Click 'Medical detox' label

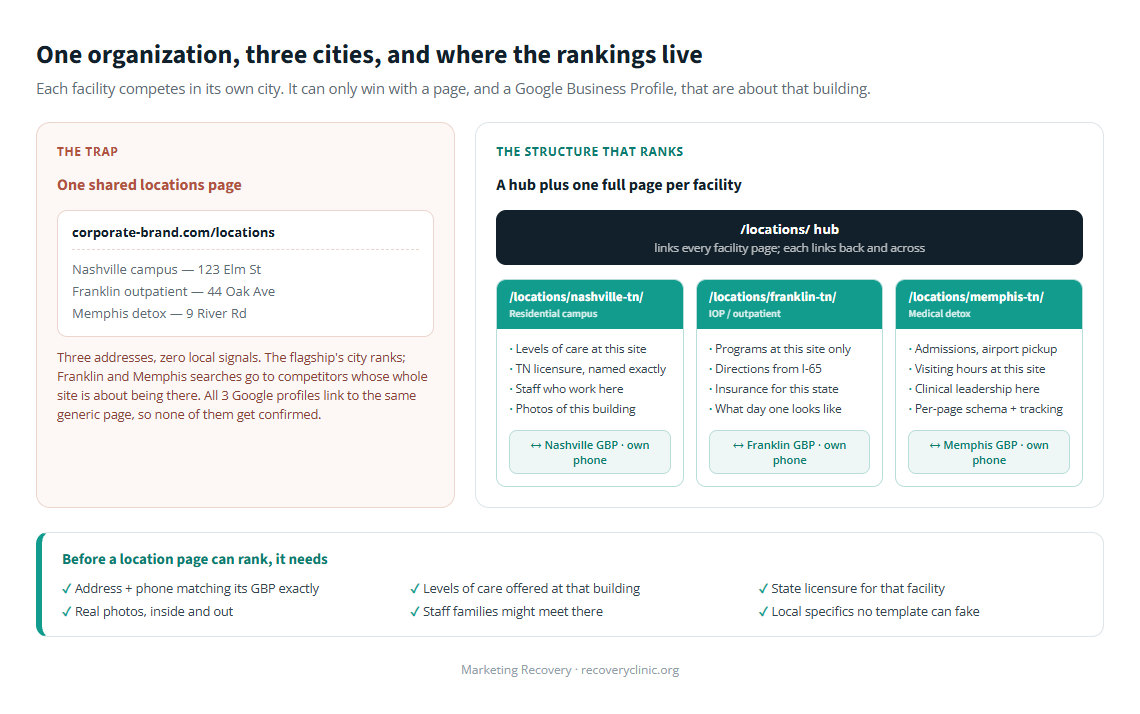(939, 313)
